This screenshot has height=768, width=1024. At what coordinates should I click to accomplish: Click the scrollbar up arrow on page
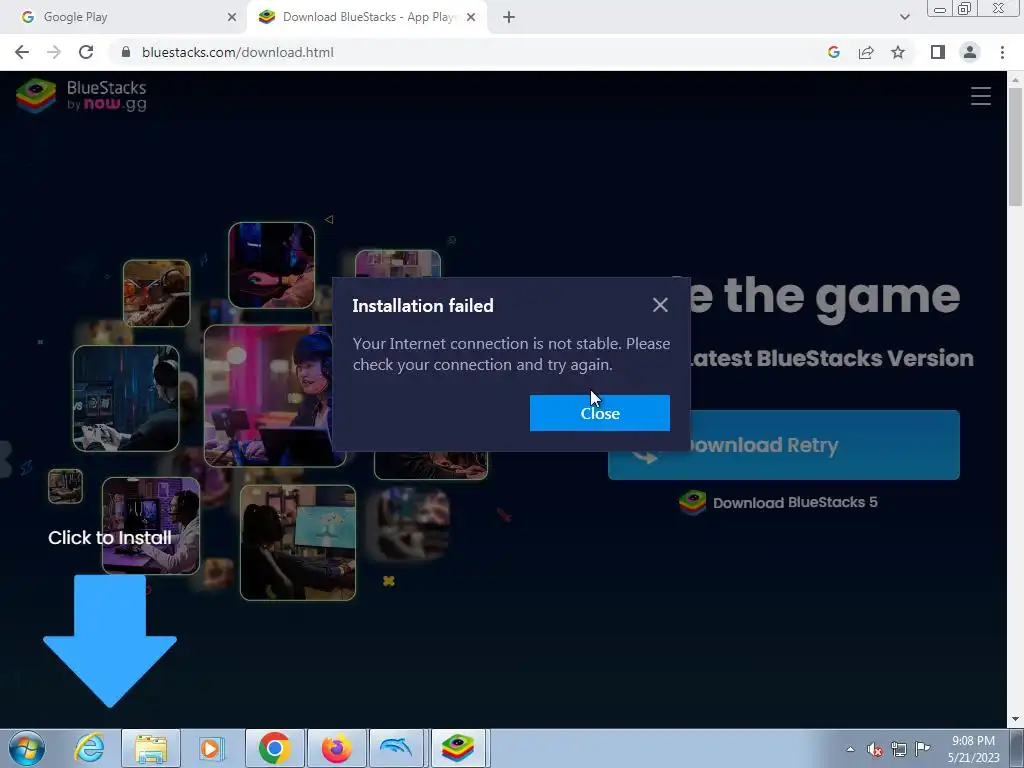[1015, 79]
